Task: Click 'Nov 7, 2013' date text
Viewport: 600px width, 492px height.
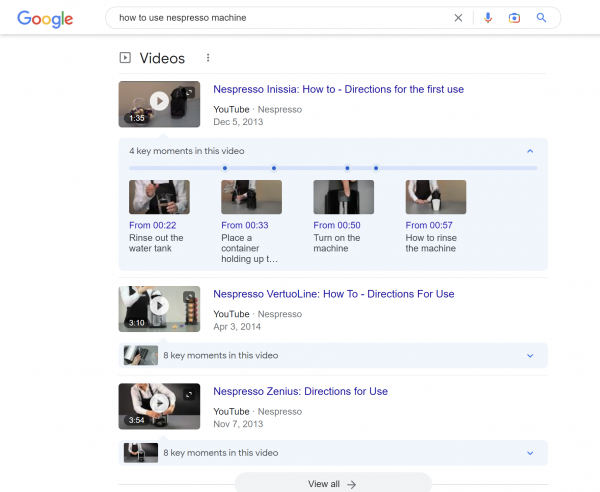Action: coord(238,424)
